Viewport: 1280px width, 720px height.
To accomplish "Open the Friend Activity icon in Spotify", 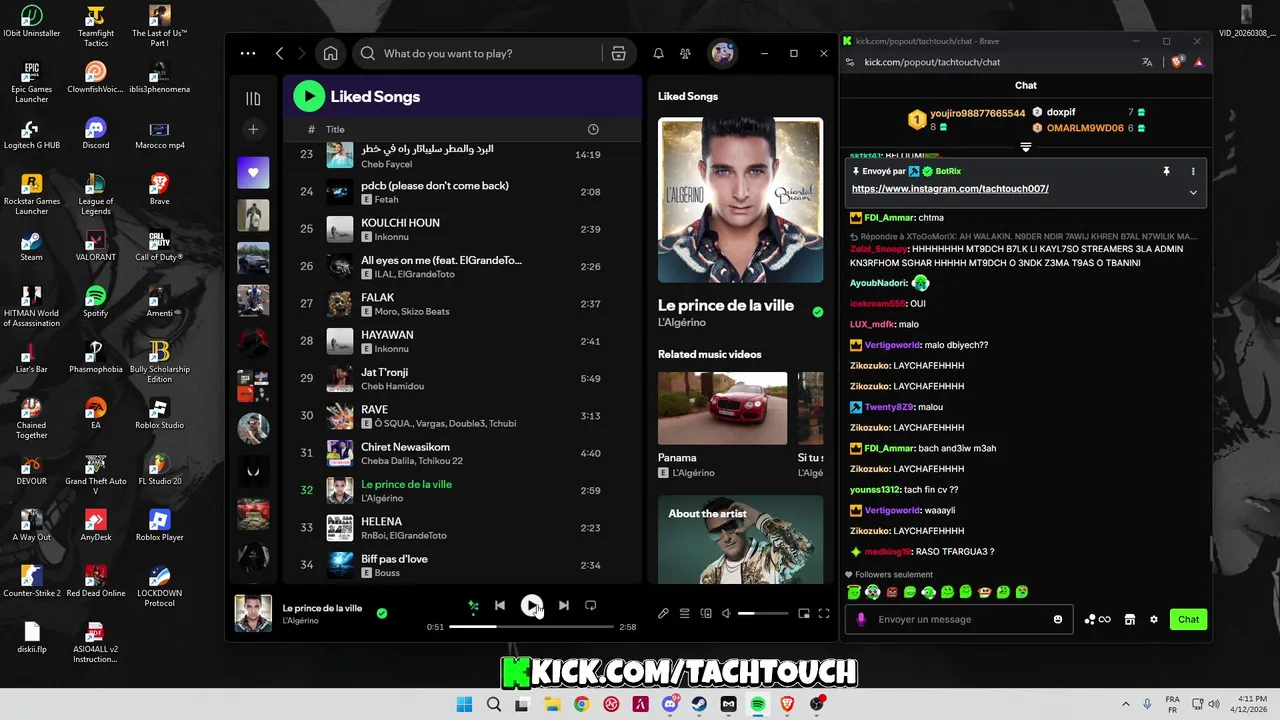I will pos(685,54).
